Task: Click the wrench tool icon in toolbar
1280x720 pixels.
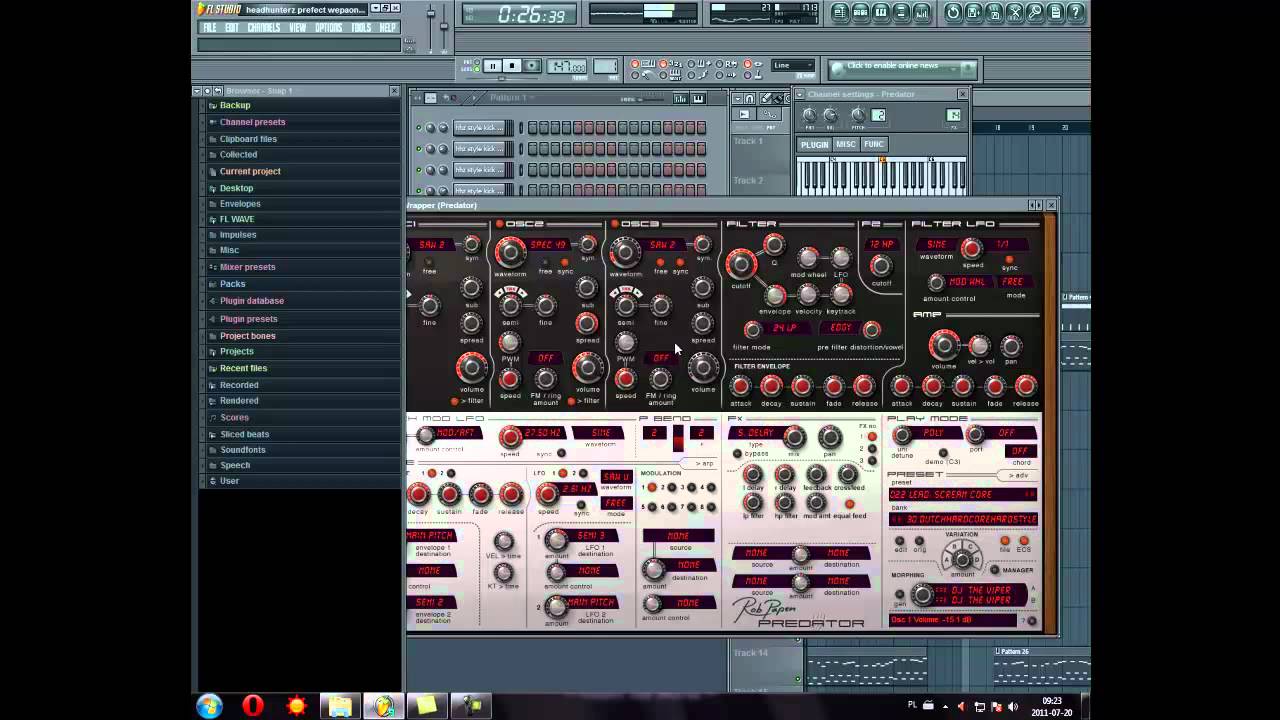Action: [x=1035, y=12]
